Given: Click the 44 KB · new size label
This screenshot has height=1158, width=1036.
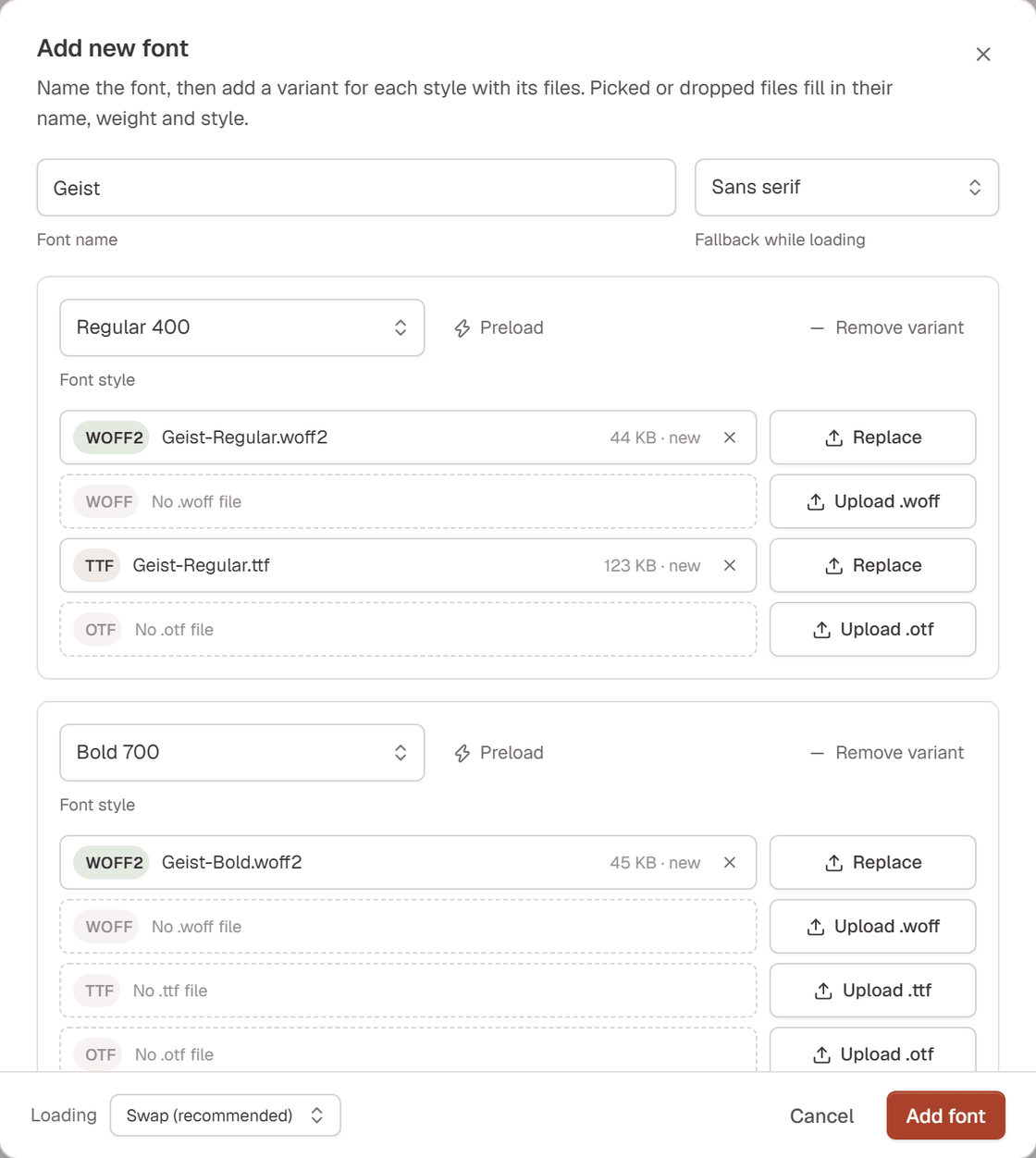Looking at the screenshot, I should click(655, 437).
